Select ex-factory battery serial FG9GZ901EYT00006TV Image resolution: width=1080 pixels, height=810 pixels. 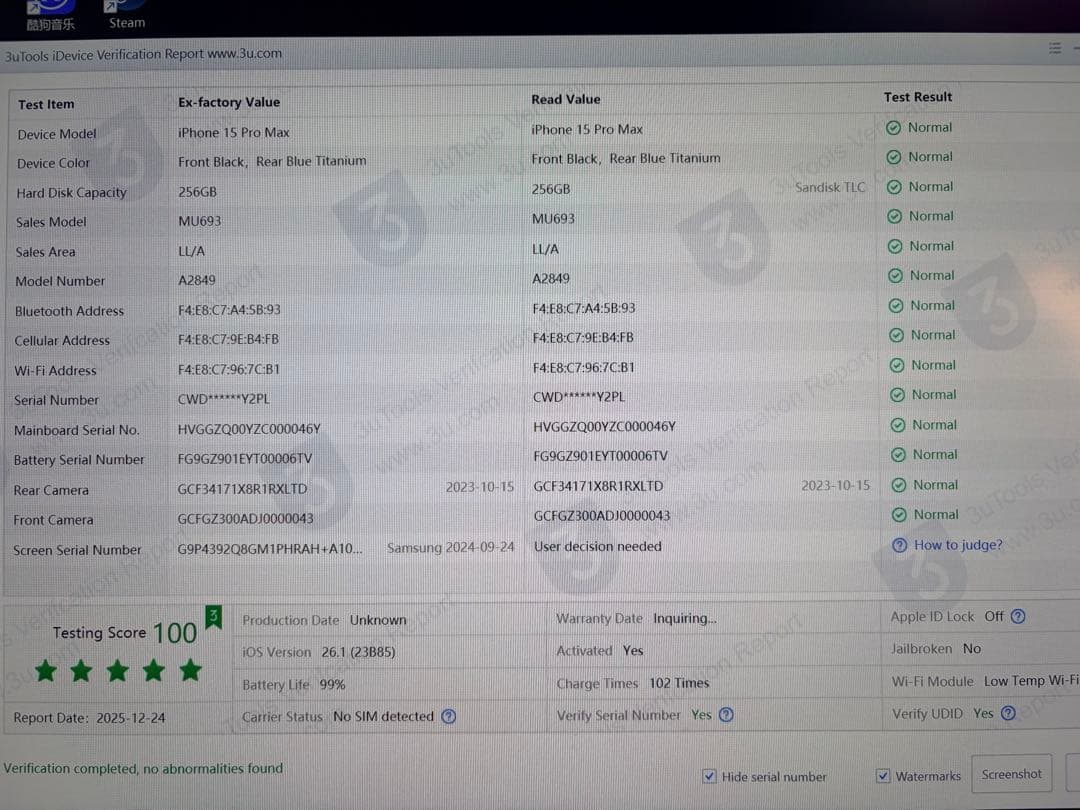(245, 459)
